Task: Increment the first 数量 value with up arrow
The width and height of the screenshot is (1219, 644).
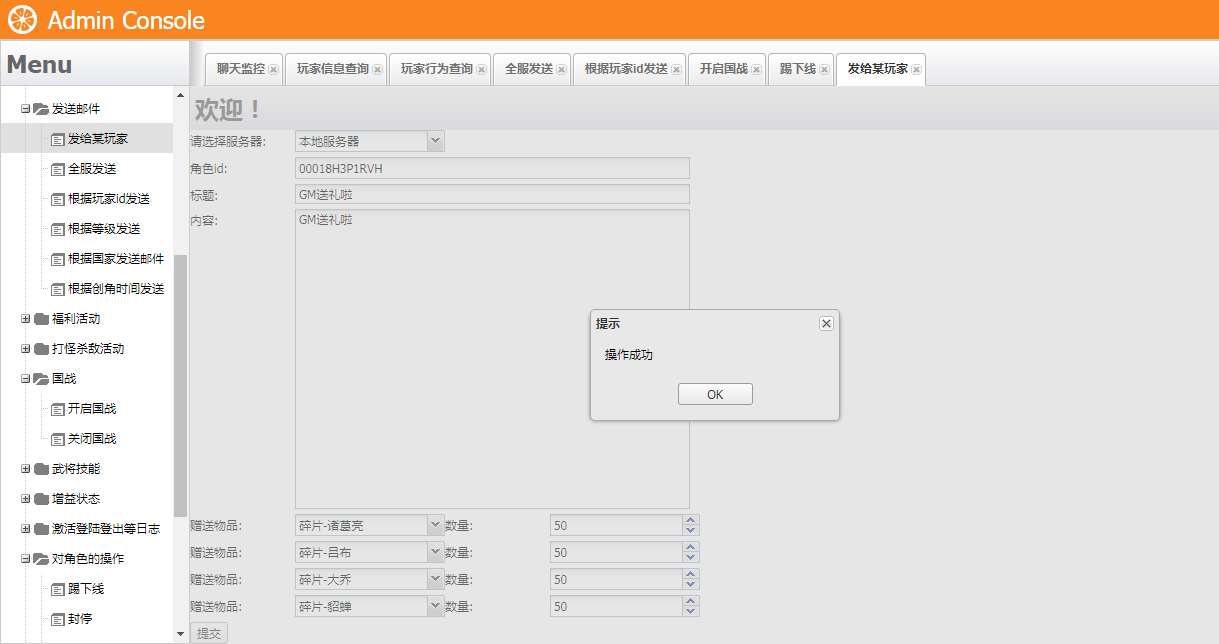Action: click(692, 519)
